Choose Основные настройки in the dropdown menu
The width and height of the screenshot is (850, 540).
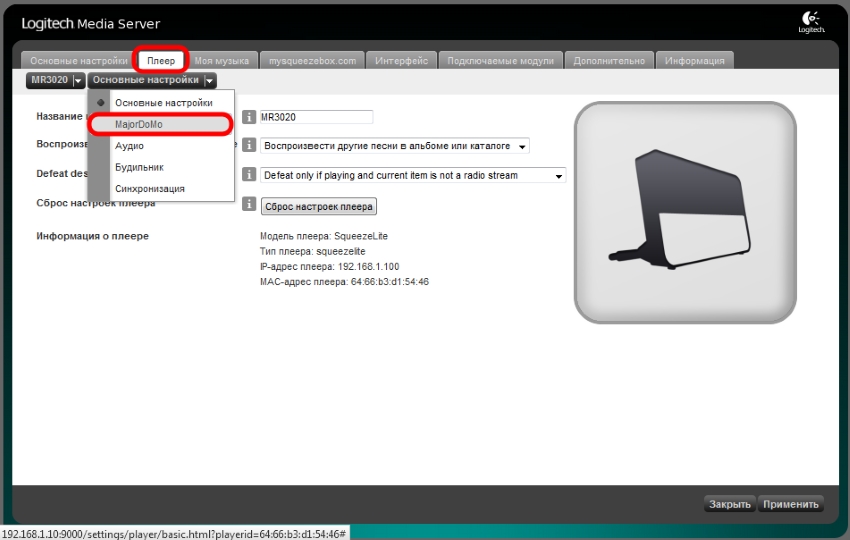coord(162,102)
